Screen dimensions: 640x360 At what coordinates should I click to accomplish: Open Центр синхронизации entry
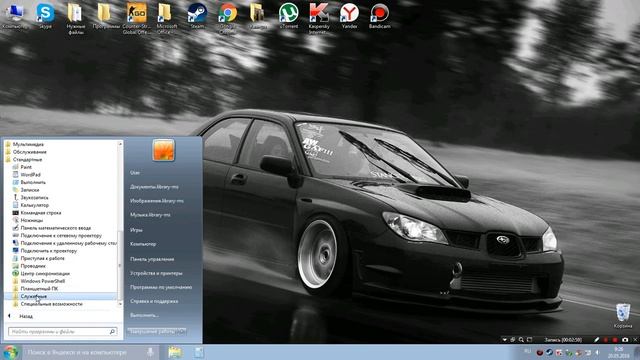point(45,274)
